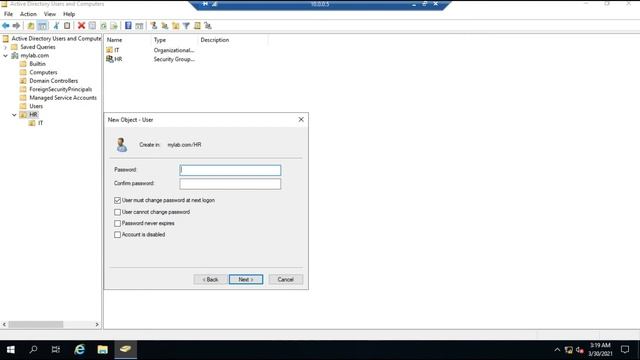Click the Add to group toolbar icon
This screenshot has width=640, height=360.
point(208,26)
